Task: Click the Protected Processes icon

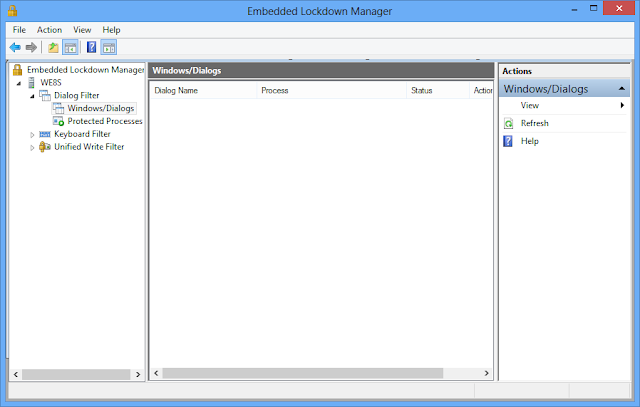Action: (58, 121)
